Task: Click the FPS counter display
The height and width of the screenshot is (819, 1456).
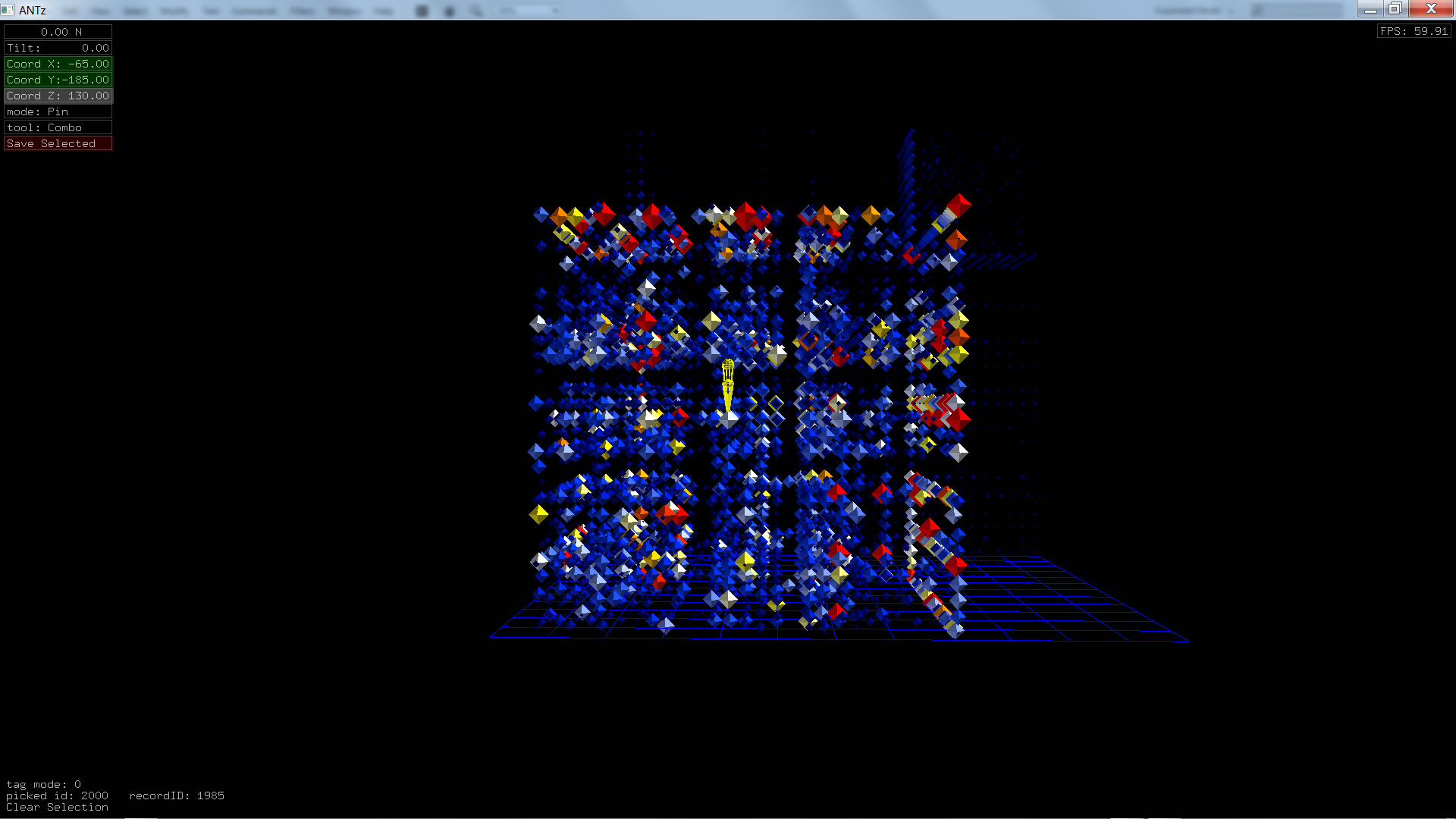Action: point(1414,31)
